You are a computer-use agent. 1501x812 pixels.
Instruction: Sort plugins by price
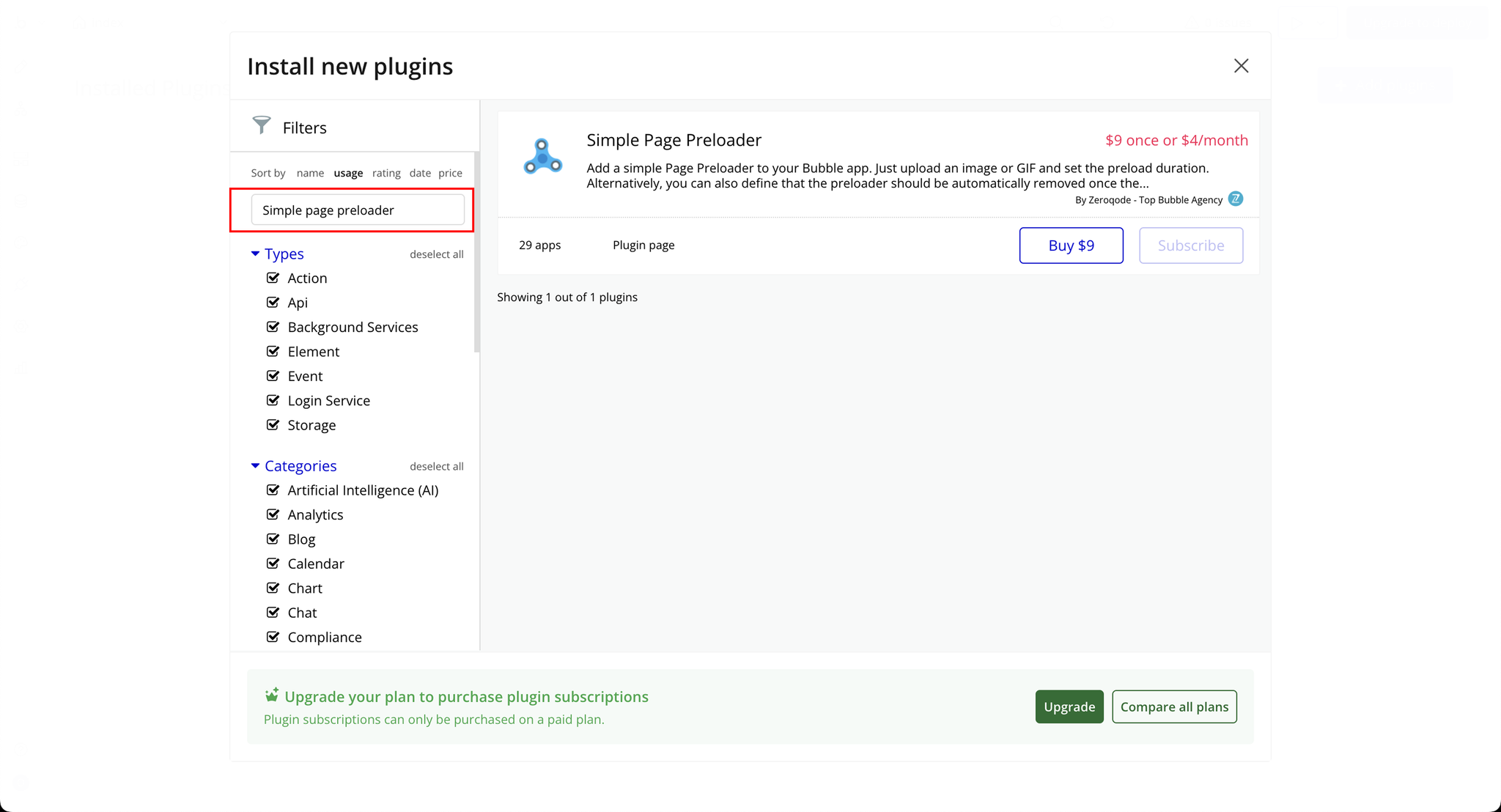click(450, 173)
